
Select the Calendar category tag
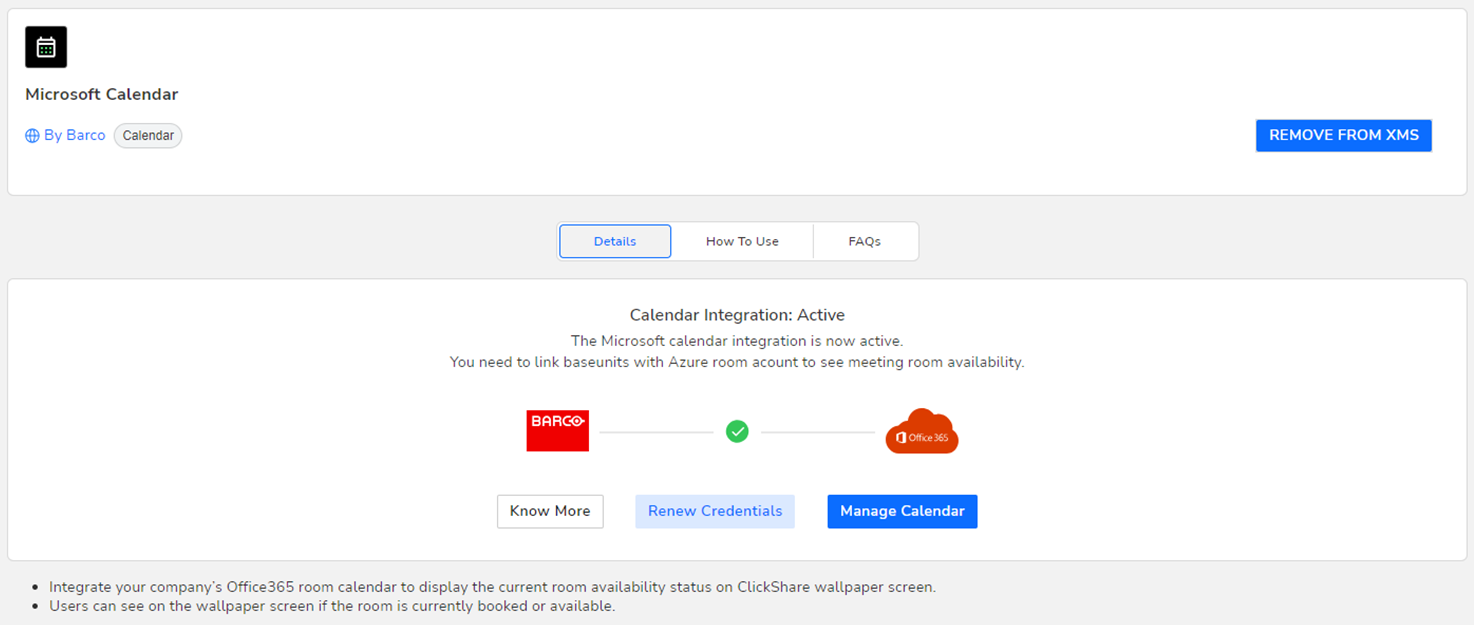[x=148, y=136]
